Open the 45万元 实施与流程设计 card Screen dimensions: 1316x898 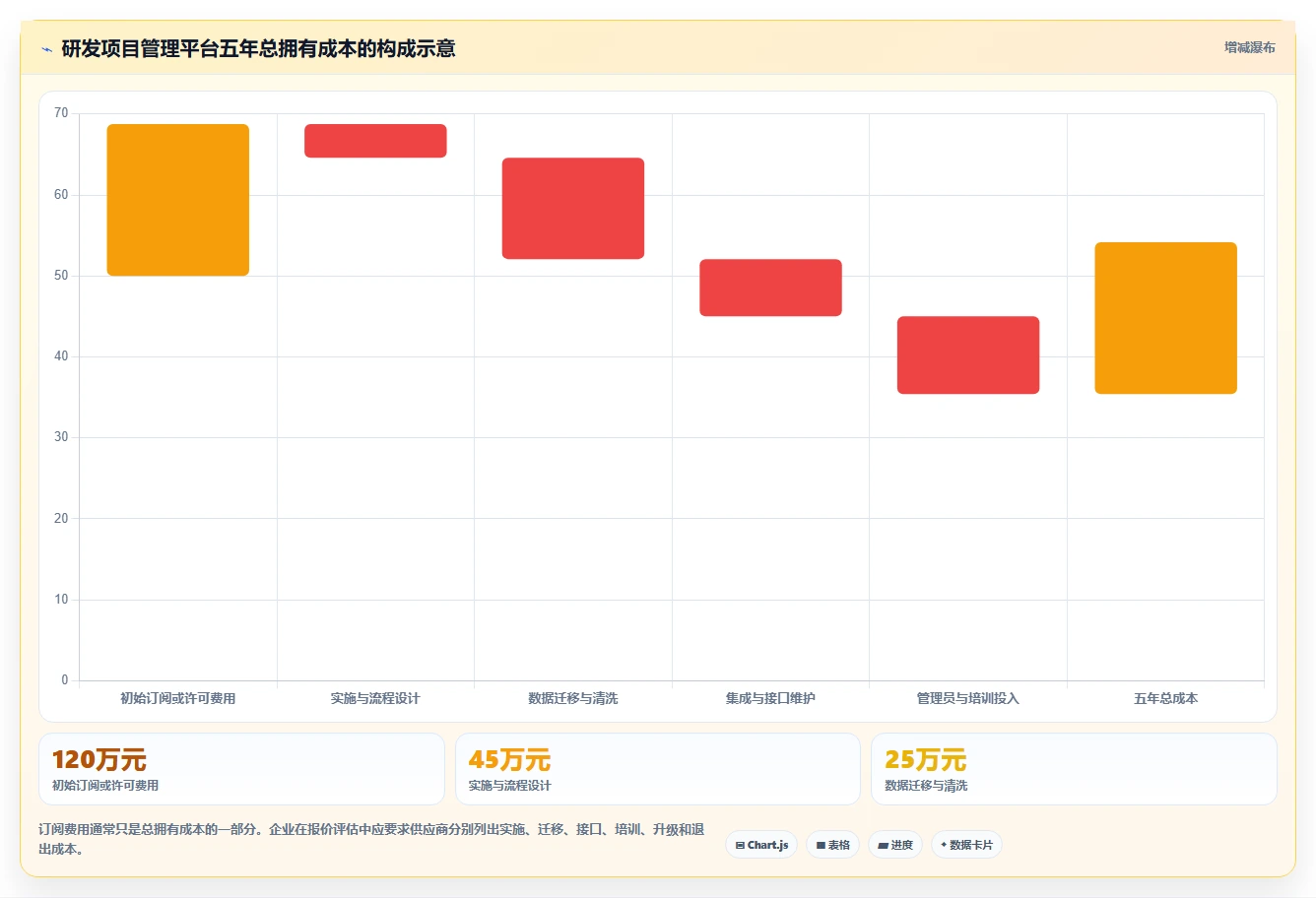coord(658,769)
